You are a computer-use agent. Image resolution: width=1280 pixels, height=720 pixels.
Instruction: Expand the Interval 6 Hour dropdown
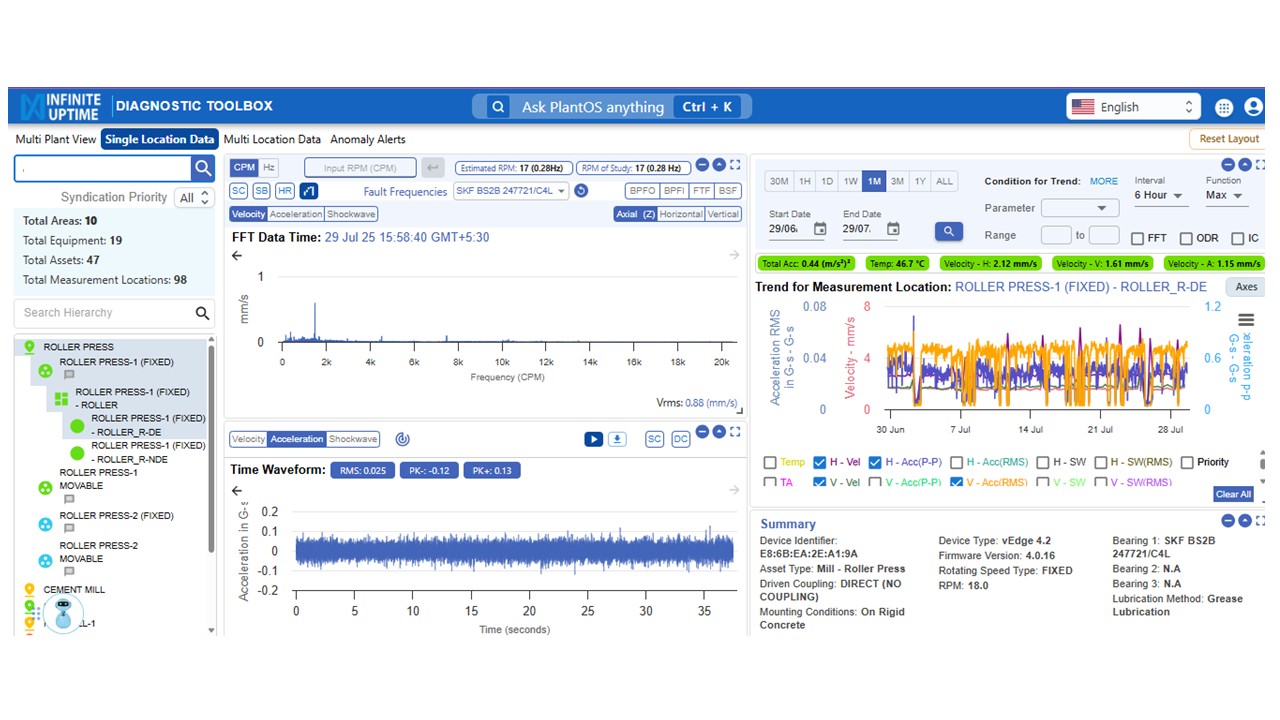1159,196
